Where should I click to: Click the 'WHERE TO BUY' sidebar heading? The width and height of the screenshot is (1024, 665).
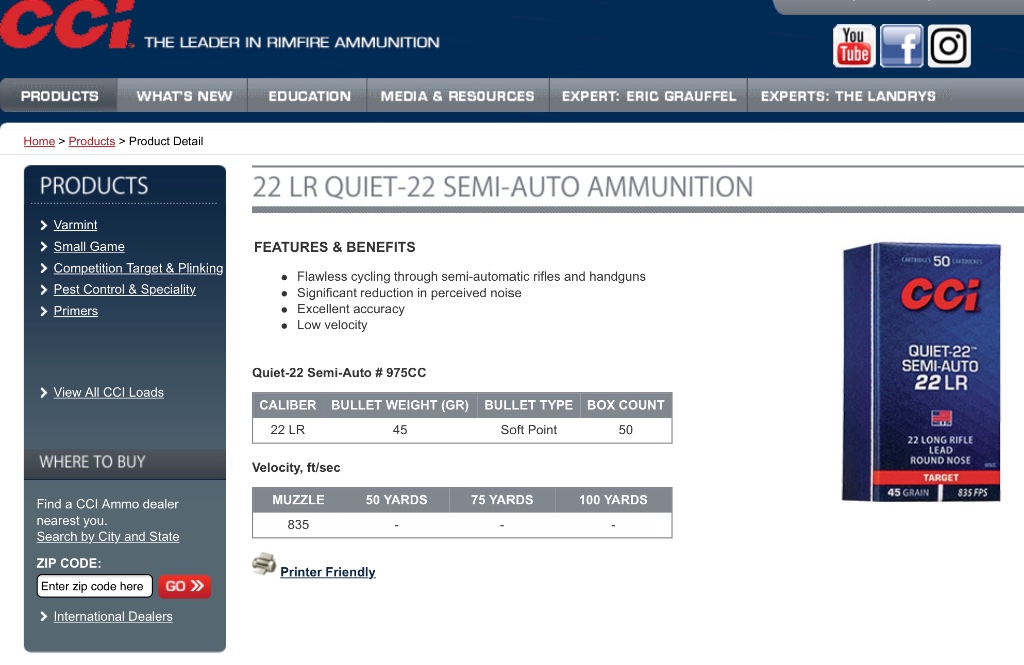click(x=92, y=462)
